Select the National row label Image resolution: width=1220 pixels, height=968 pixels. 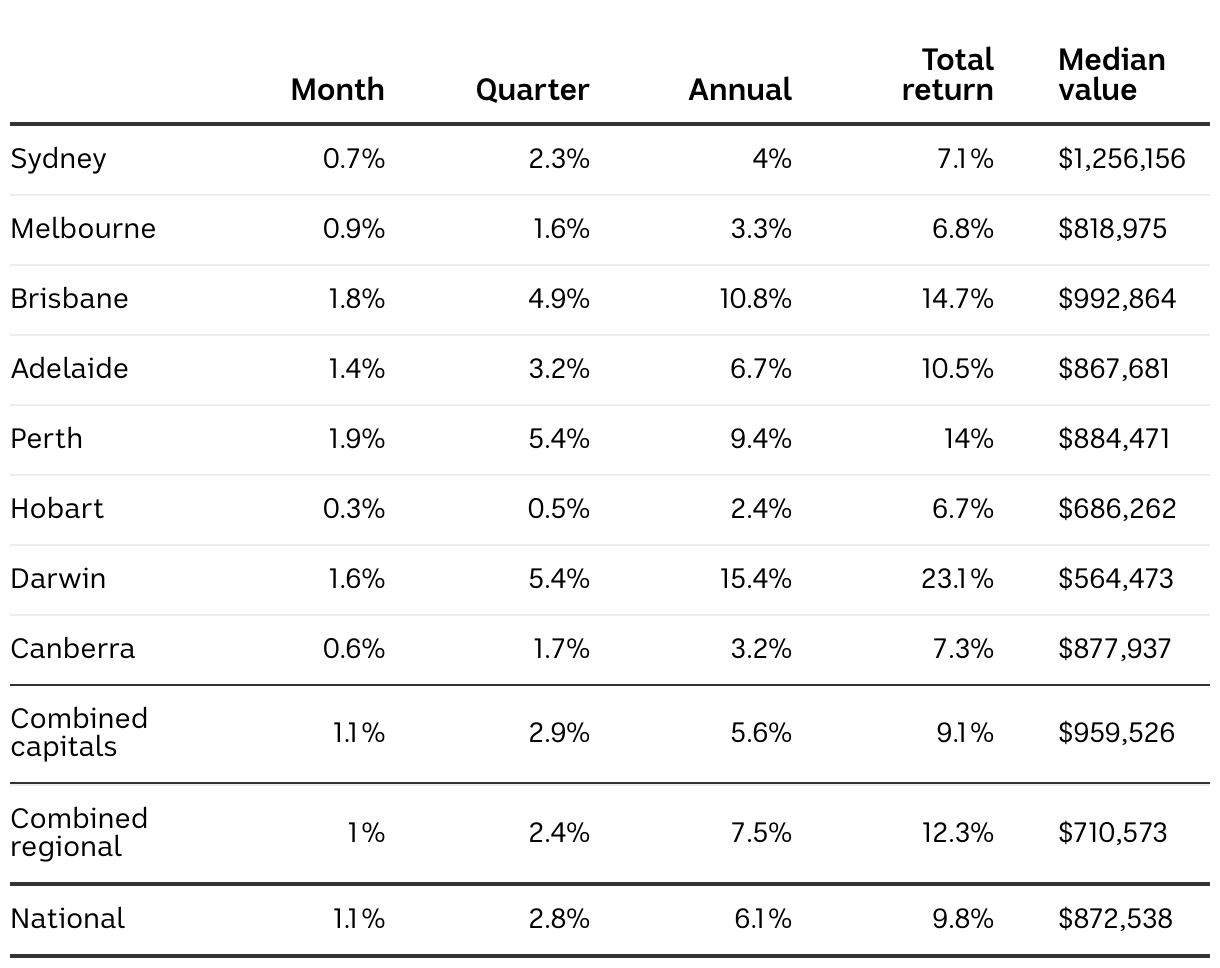[68, 919]
